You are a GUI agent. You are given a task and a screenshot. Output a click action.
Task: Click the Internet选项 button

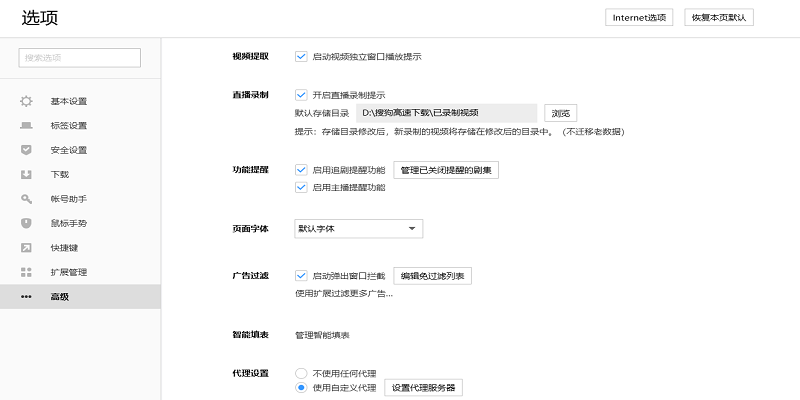pyautogui.click(x=640, y=17)
